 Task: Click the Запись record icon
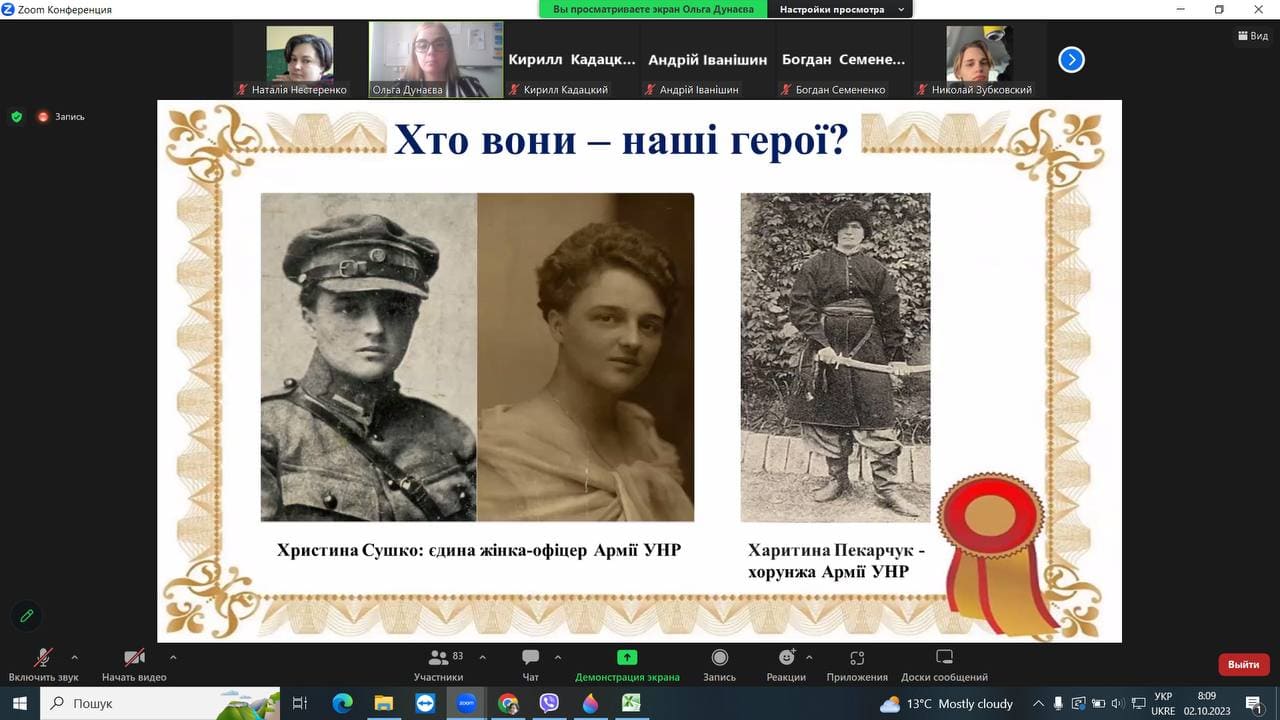click(x=719, y=657)
